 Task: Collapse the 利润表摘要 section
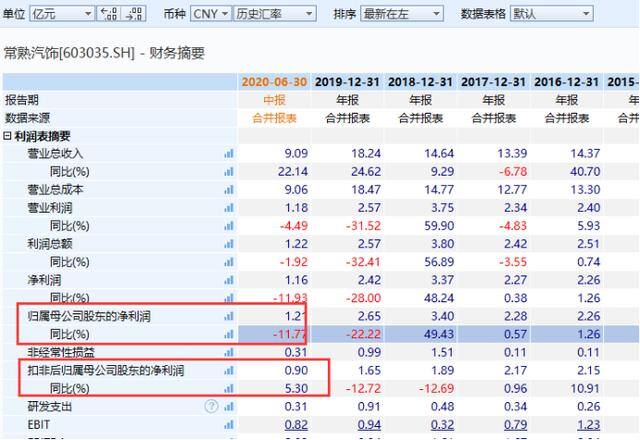click(7, 136)
